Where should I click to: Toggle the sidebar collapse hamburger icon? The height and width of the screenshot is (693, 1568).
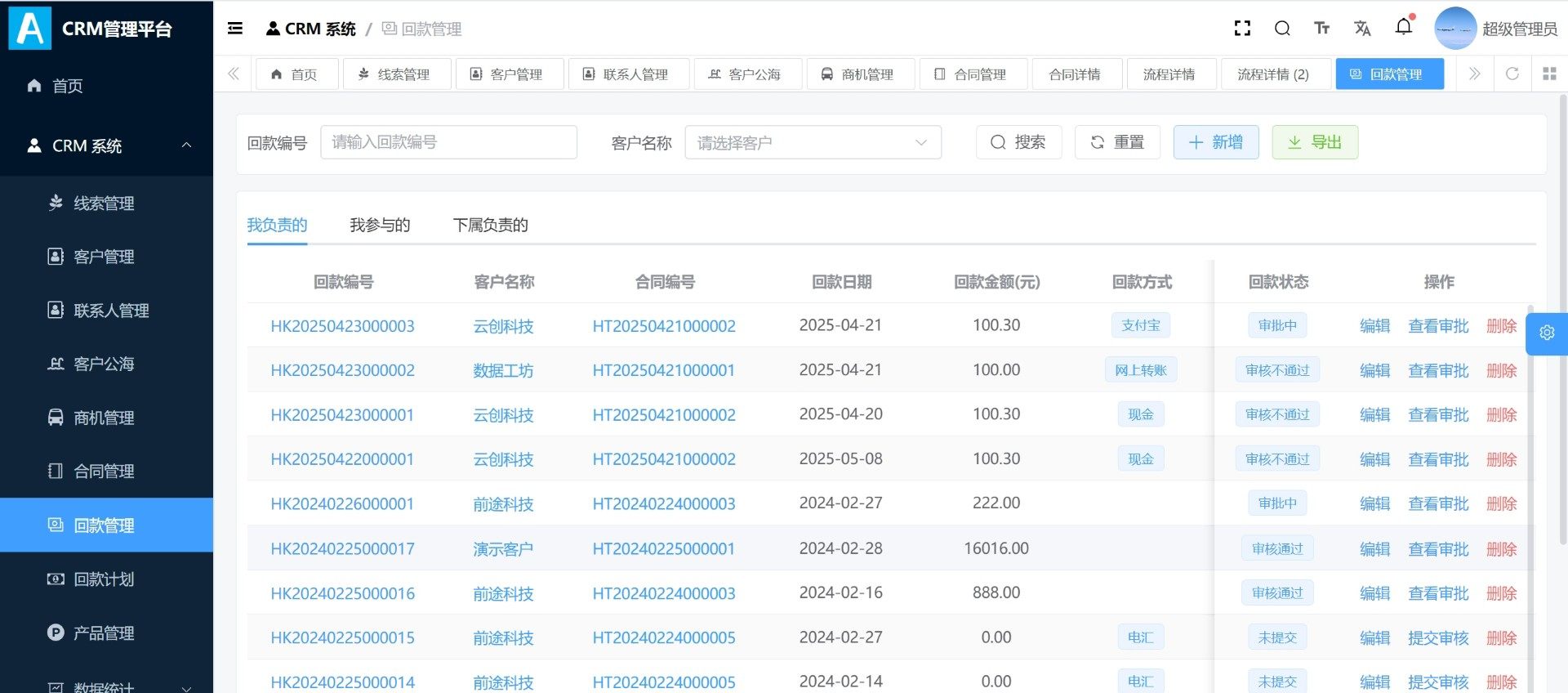235,29
